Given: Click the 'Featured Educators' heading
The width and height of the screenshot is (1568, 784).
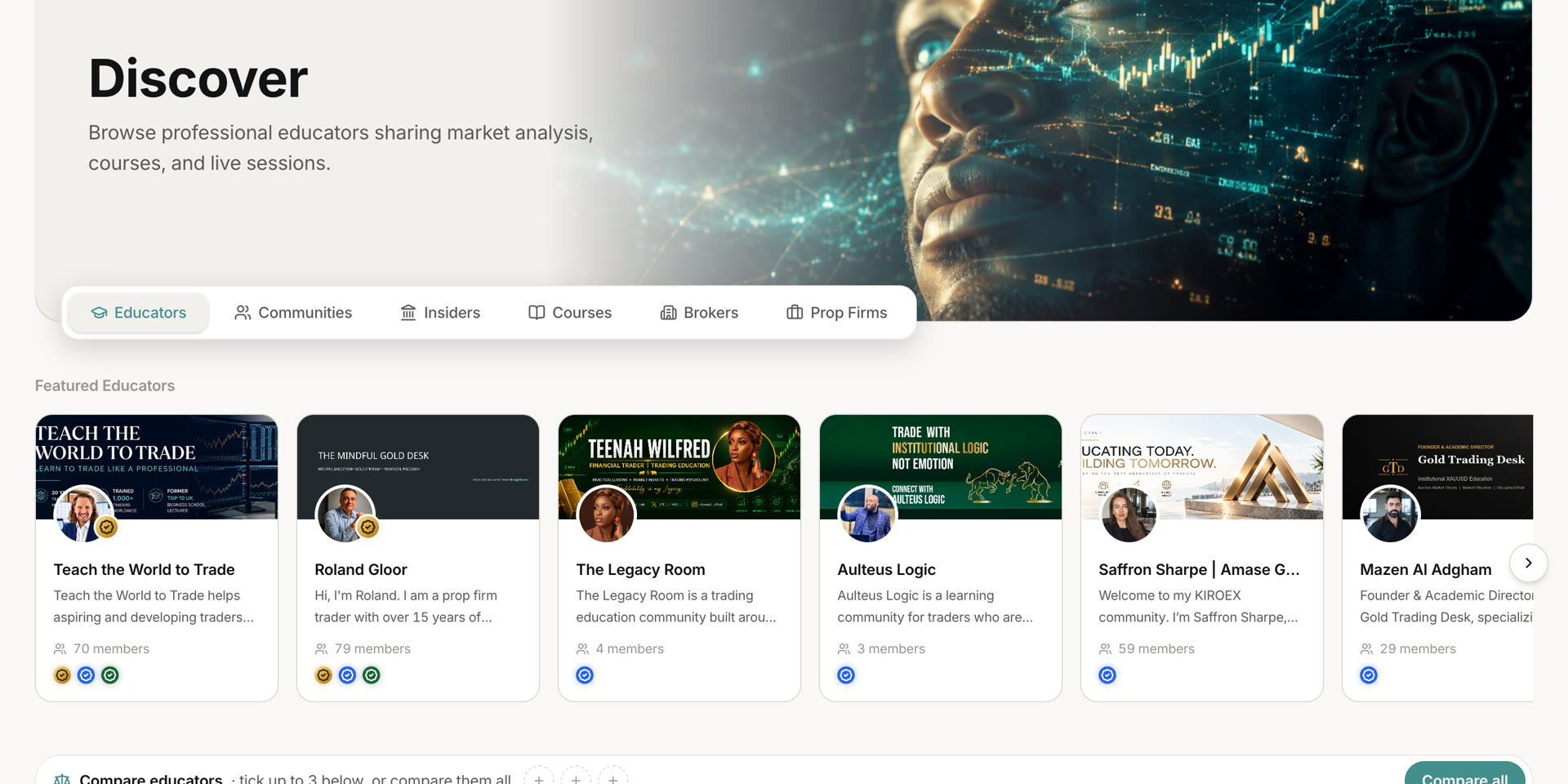Looking at the screenshot, I should coord(105,385).
